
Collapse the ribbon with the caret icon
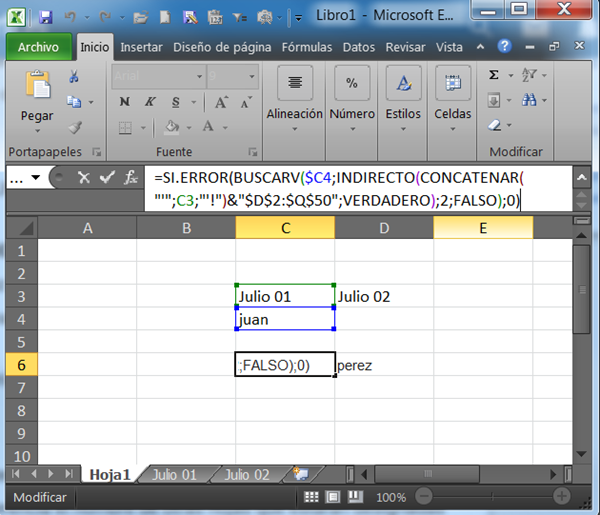(480, 47)
